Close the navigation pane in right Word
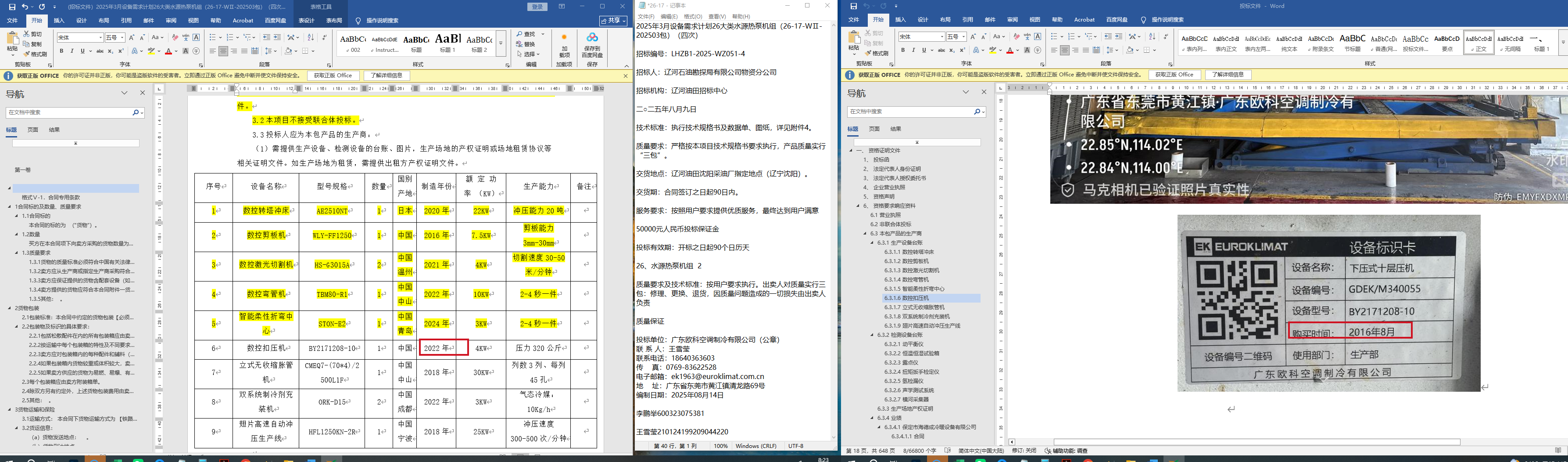 984,92
